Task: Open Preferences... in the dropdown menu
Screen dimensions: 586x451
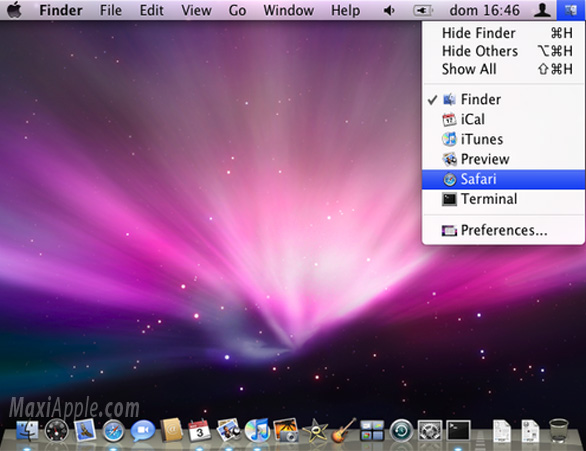Action: click(x=503, y=230)
